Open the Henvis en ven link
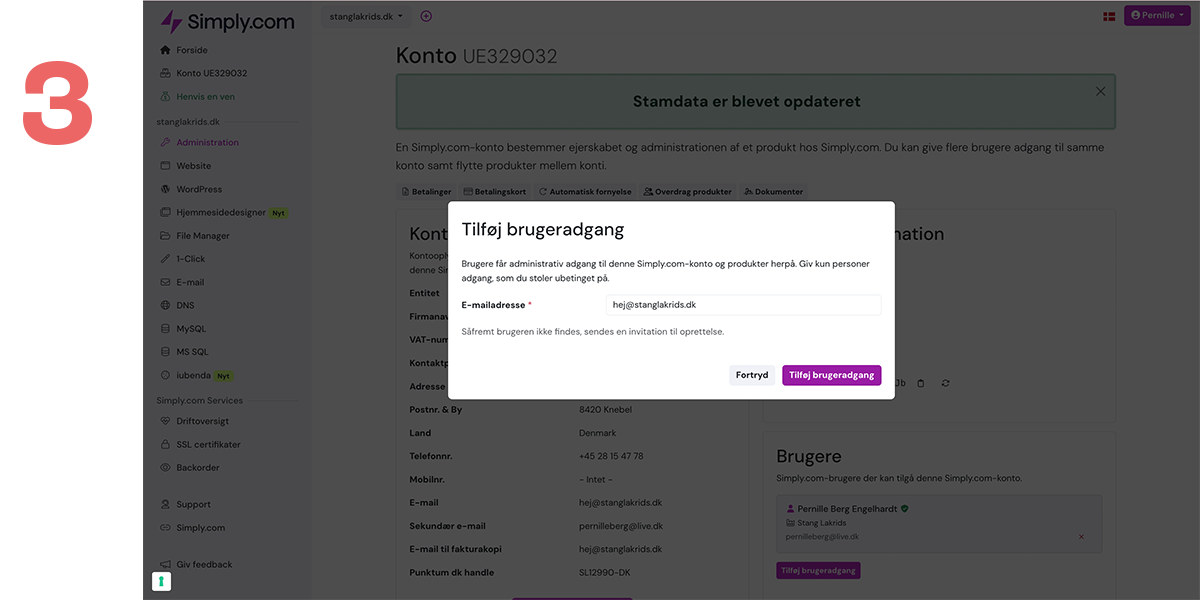1200x600 pixels. [x=205, y=97]
